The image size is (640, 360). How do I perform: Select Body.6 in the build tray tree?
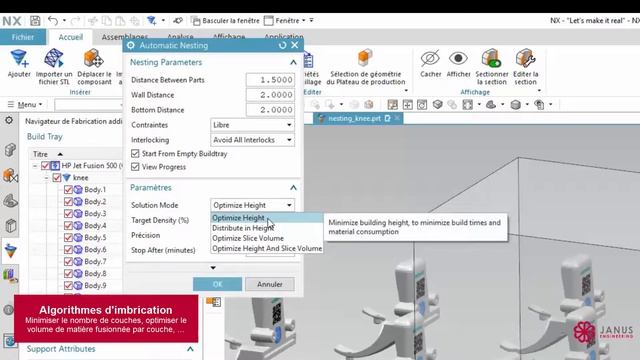tap(95, 249)
